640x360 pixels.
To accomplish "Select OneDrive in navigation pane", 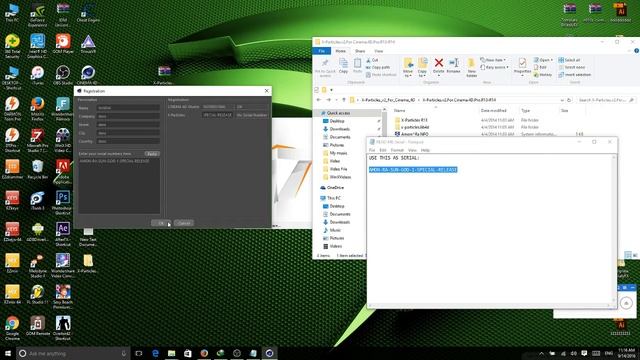I will point(335,188).
